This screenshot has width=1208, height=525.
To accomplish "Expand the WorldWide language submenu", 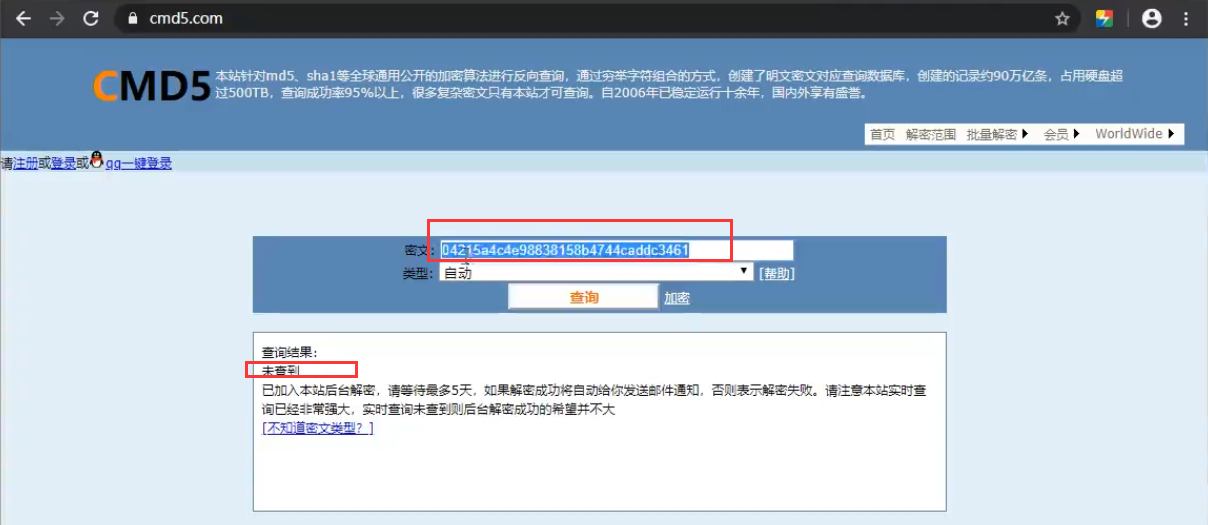I will coord(1134,134).
